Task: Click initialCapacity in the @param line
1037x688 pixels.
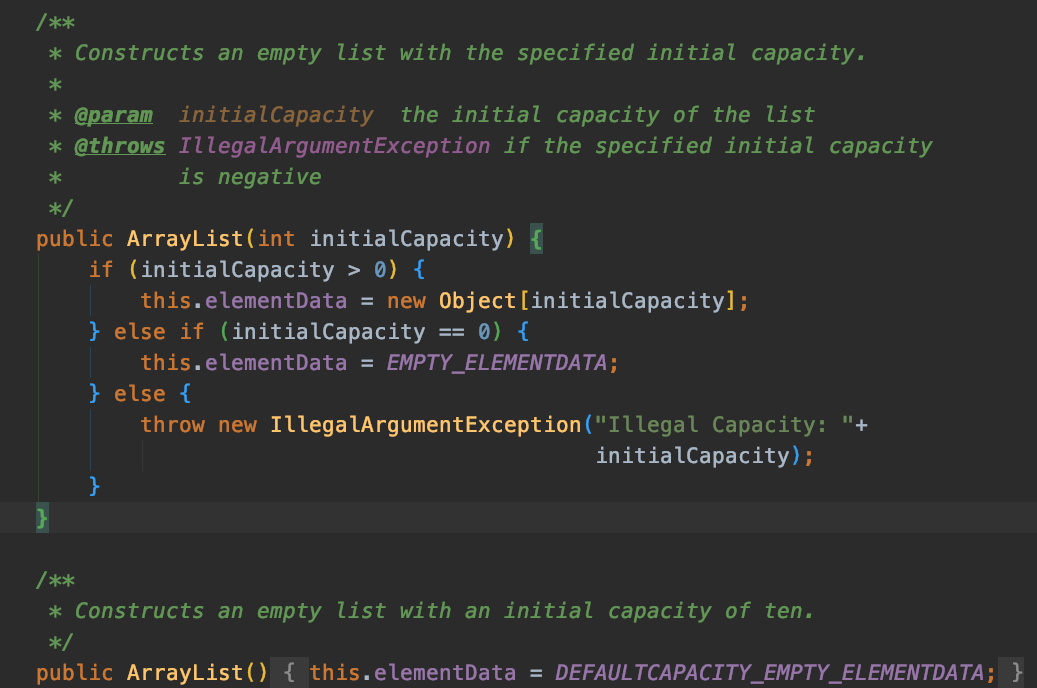Action: click(x=276, y=115)
